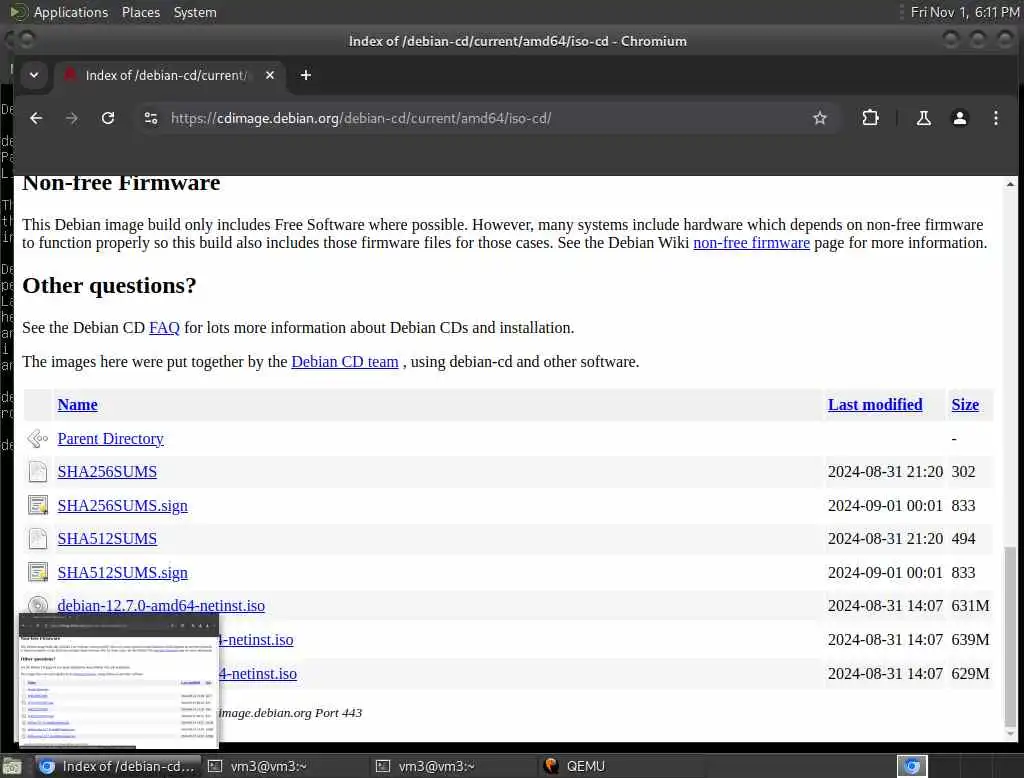Open the Chromium three-dot menu
Viewport: 1024px width, 778px height.
tap(995, 118)
